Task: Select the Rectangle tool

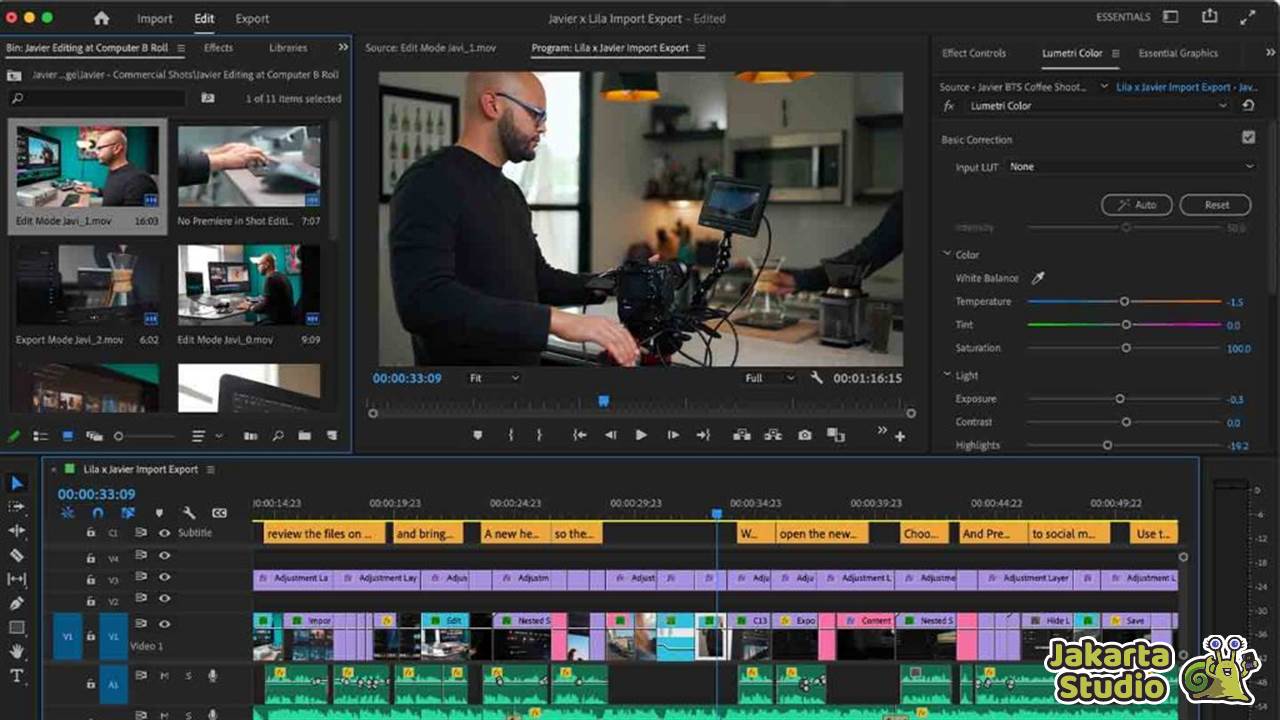Action: [x=16, y=628]
